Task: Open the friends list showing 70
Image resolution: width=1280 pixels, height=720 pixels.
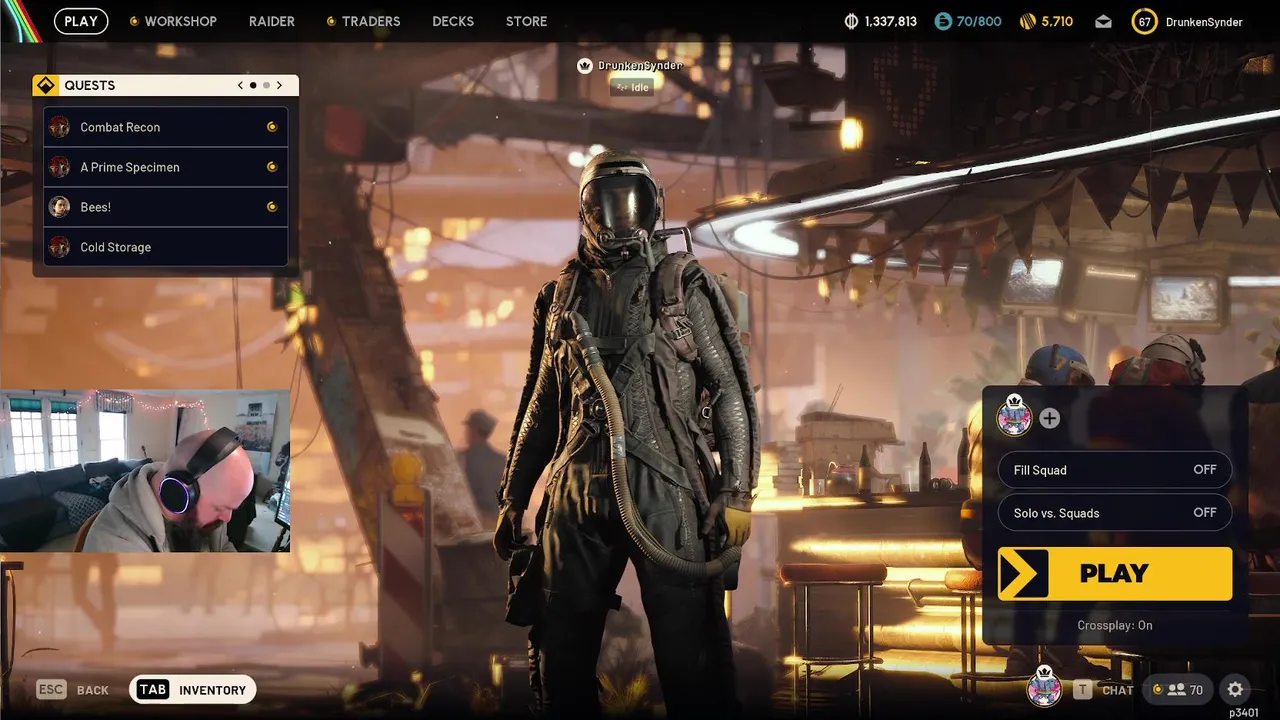Action: click(x=1178, y=690)
